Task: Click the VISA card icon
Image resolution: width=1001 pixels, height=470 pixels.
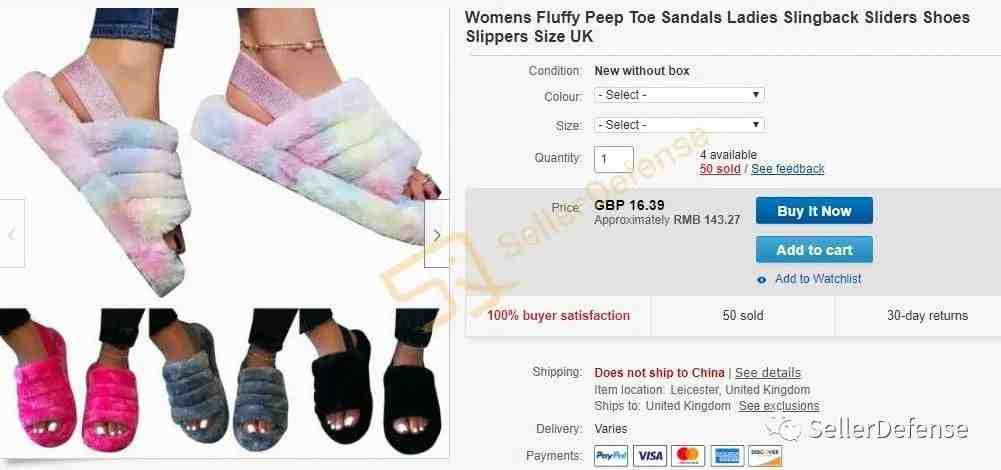Action: pyautogui.click(x=650, y=456)
